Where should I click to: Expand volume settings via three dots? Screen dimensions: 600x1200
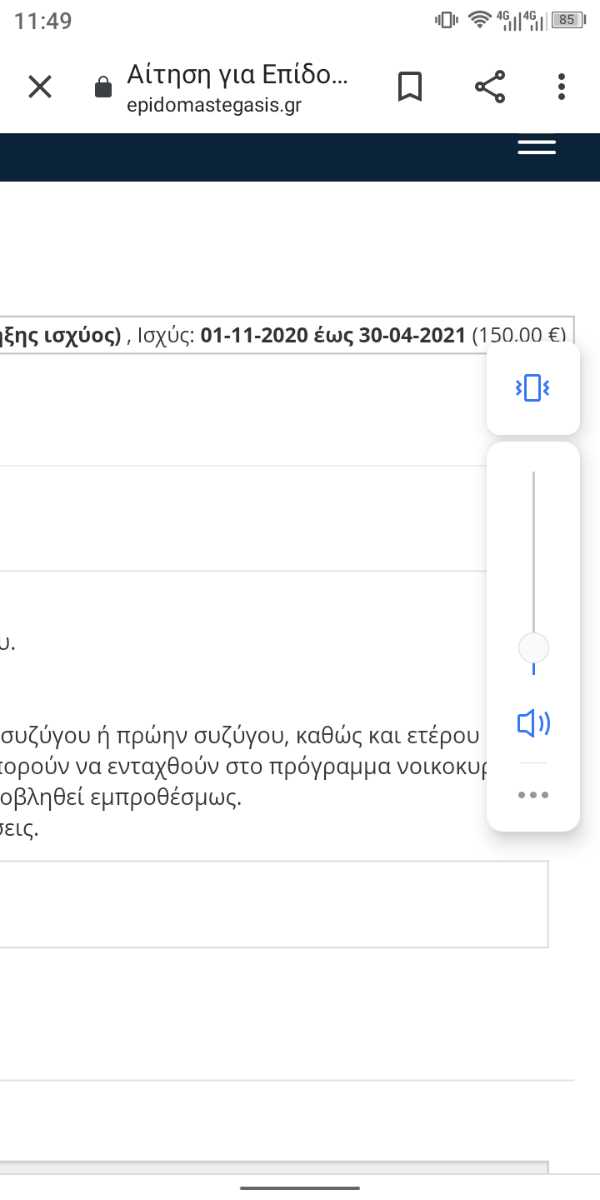pos(533,795)
